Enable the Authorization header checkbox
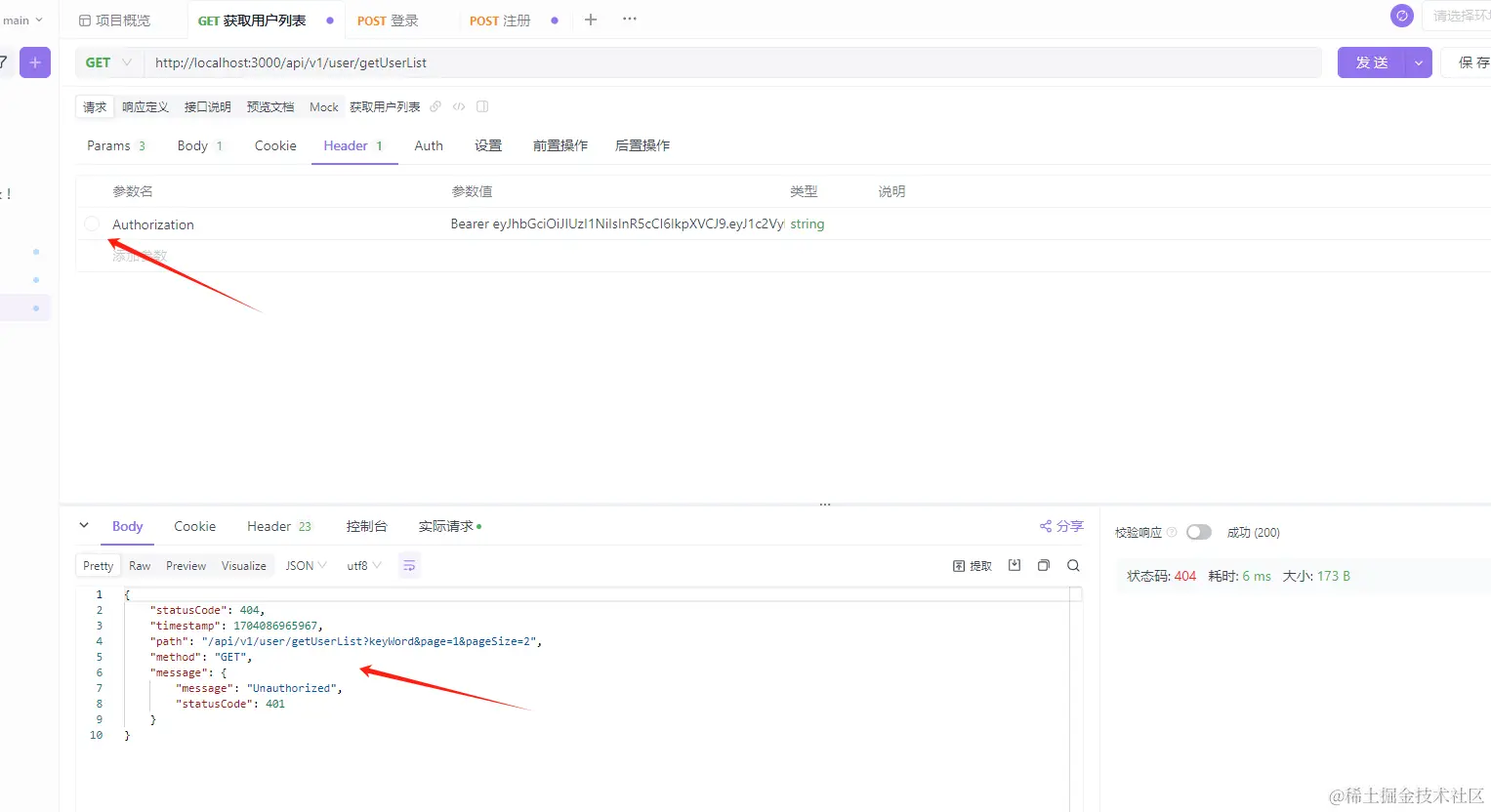This screenshot has width=1491, height=812. [92, 223]
